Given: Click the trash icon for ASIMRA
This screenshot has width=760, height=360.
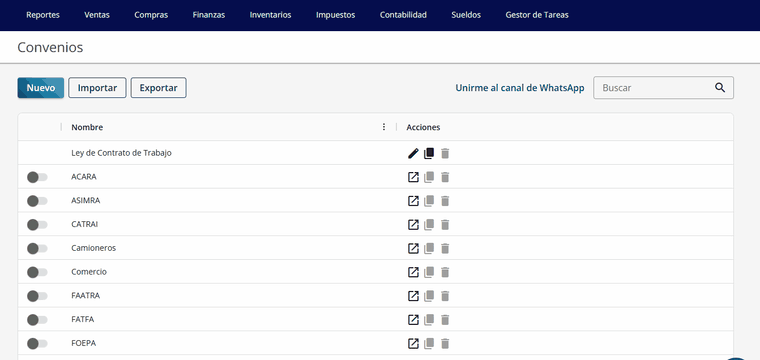Looking at the screenshot, I should pos(445,201).
